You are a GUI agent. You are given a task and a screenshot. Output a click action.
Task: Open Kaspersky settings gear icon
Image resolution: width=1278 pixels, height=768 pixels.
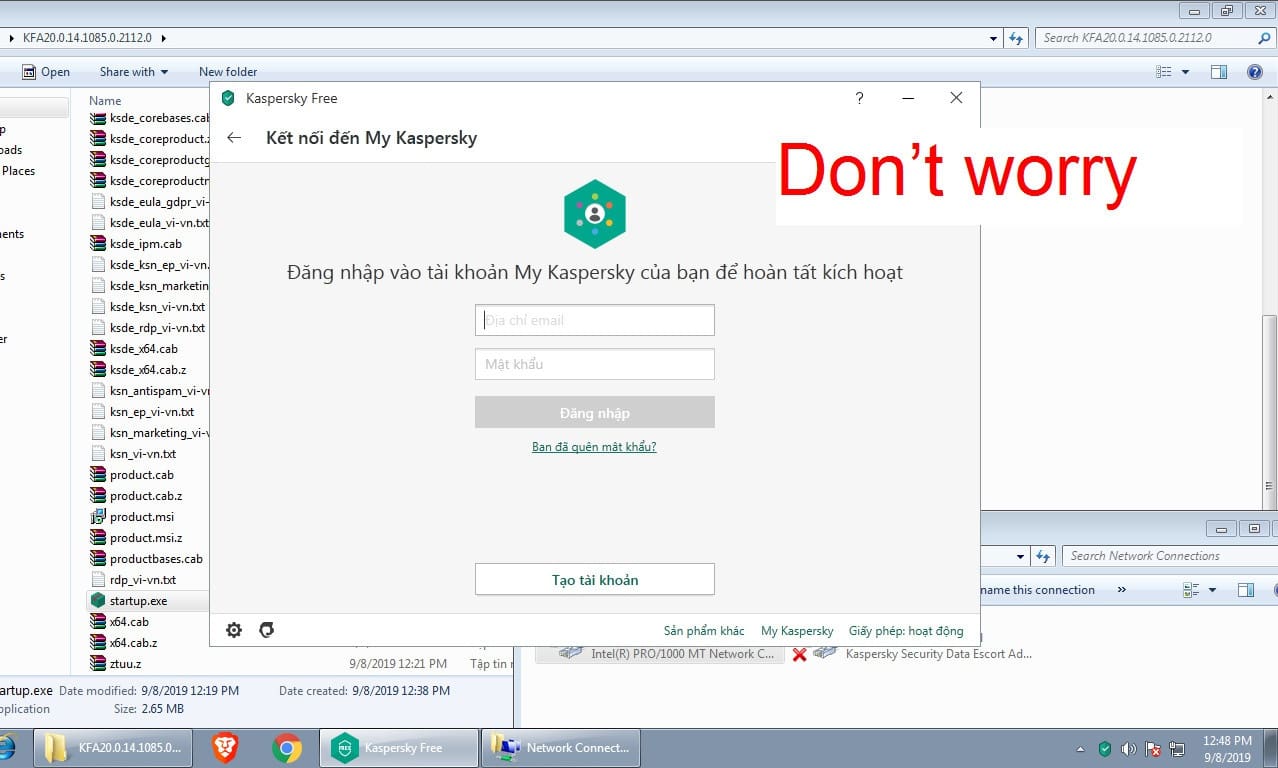tap(234, 630)
